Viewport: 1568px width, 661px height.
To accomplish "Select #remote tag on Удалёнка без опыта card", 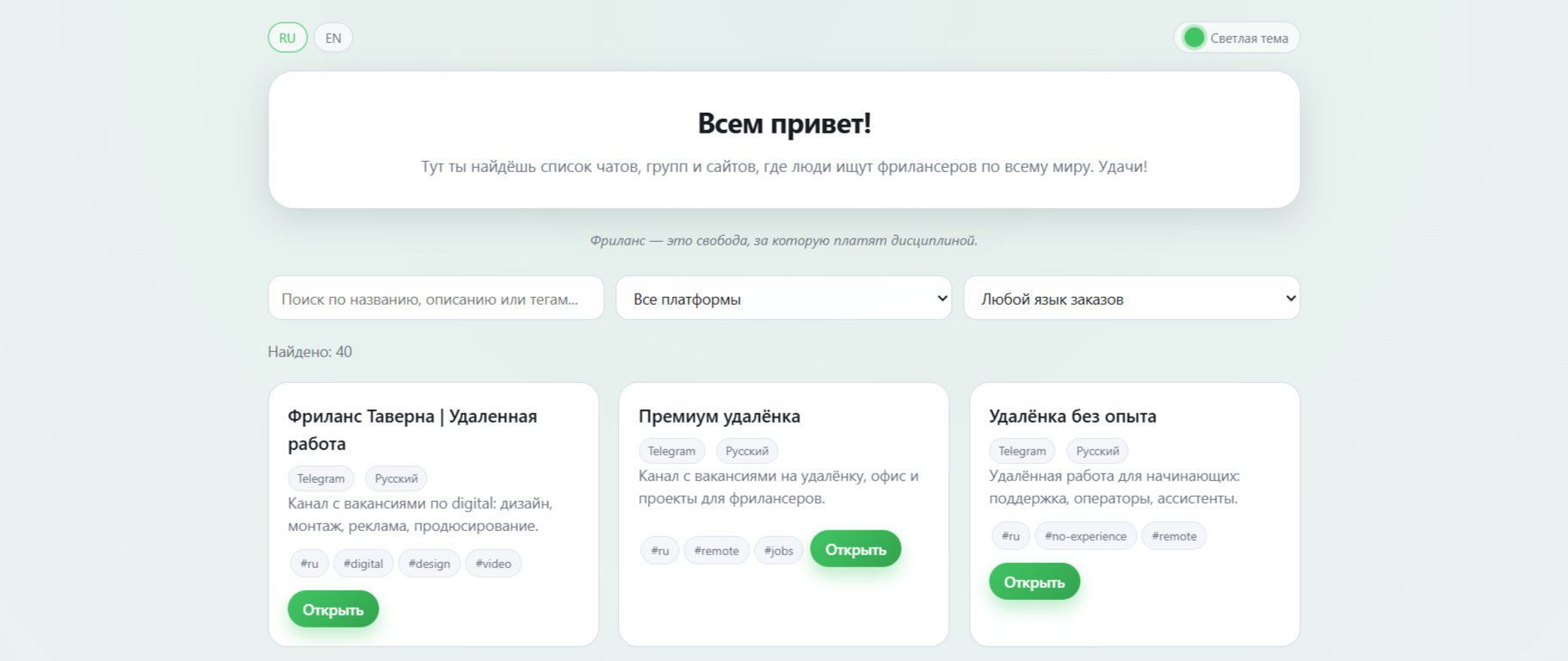I will 1174,536.
